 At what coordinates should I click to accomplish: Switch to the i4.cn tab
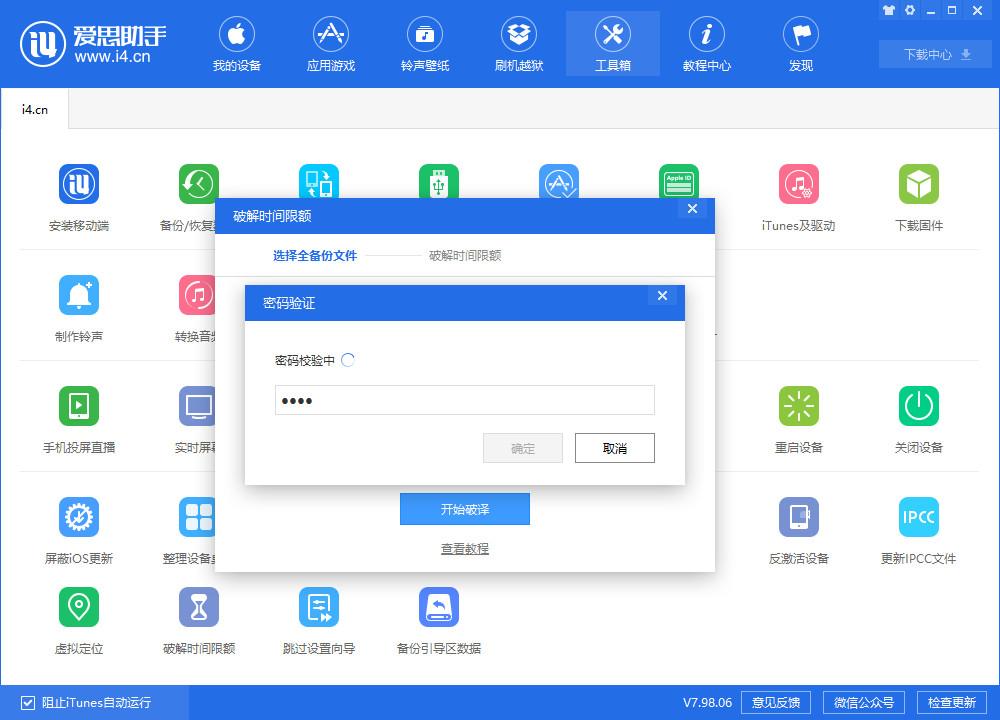(x=34, y=109)
